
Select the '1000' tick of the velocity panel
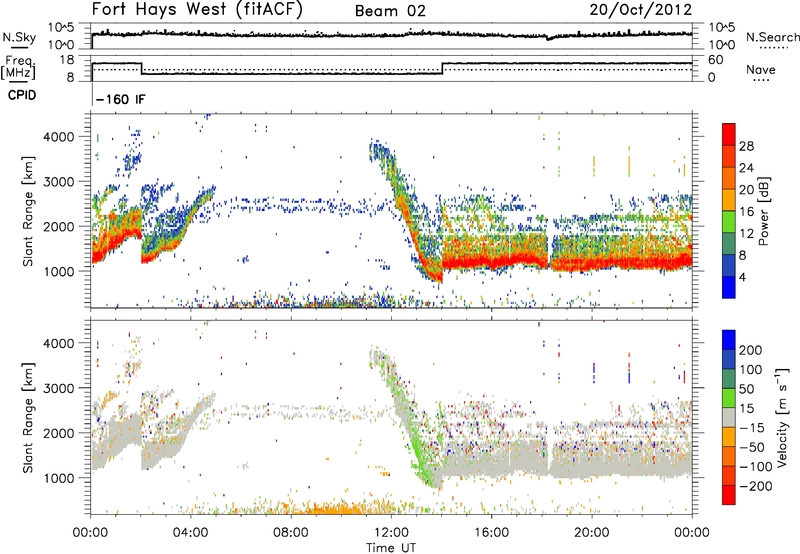pyautogui.click(x=58, y=477)
